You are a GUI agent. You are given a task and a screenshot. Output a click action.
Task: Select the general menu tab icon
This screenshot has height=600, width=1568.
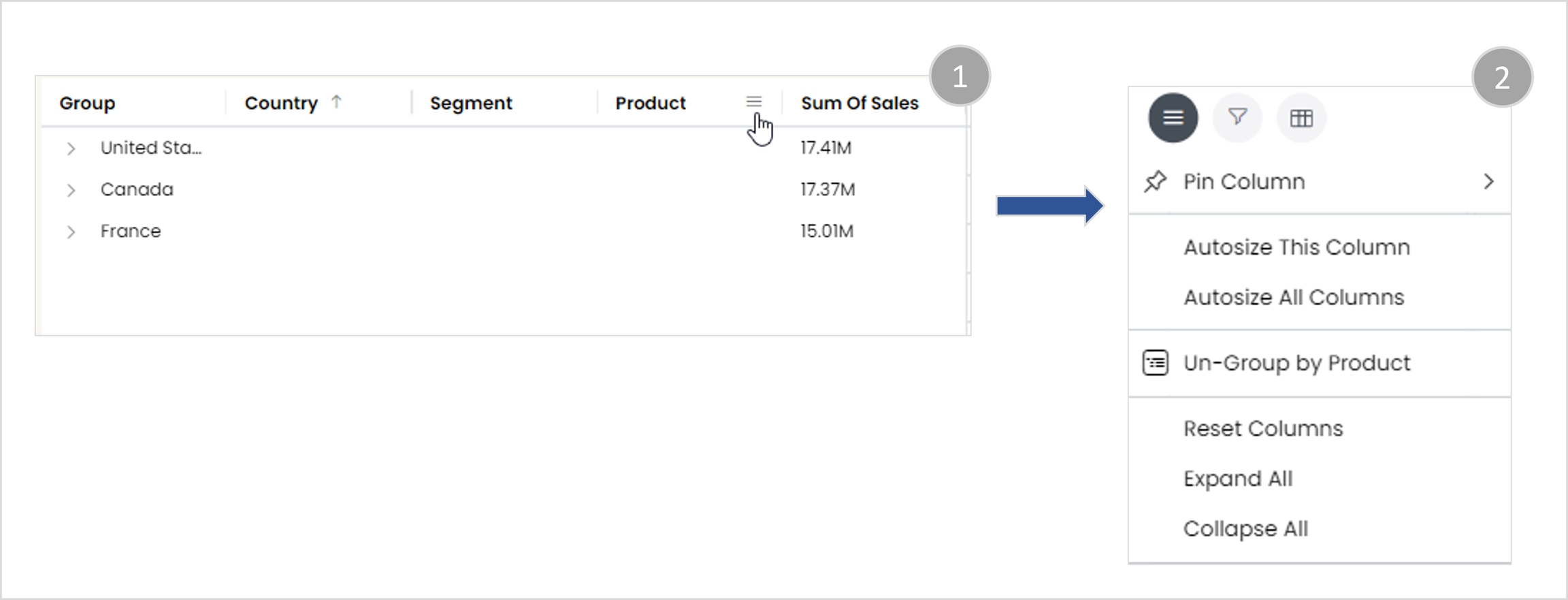1173,118
